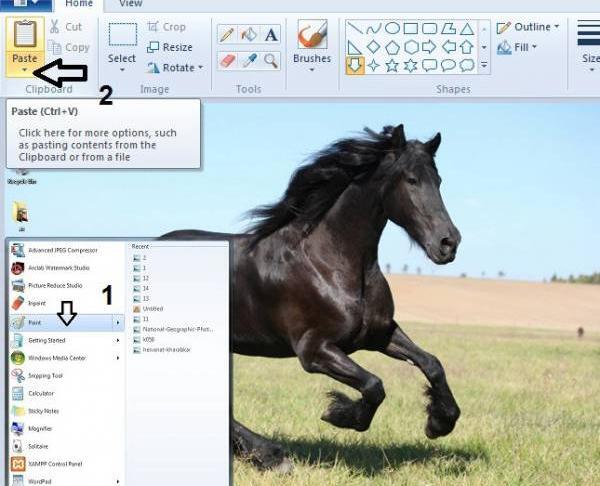Open recent file 'National-Geographic-Phot...'
Screen dimensions: 600x486
[x=173, y=329]
